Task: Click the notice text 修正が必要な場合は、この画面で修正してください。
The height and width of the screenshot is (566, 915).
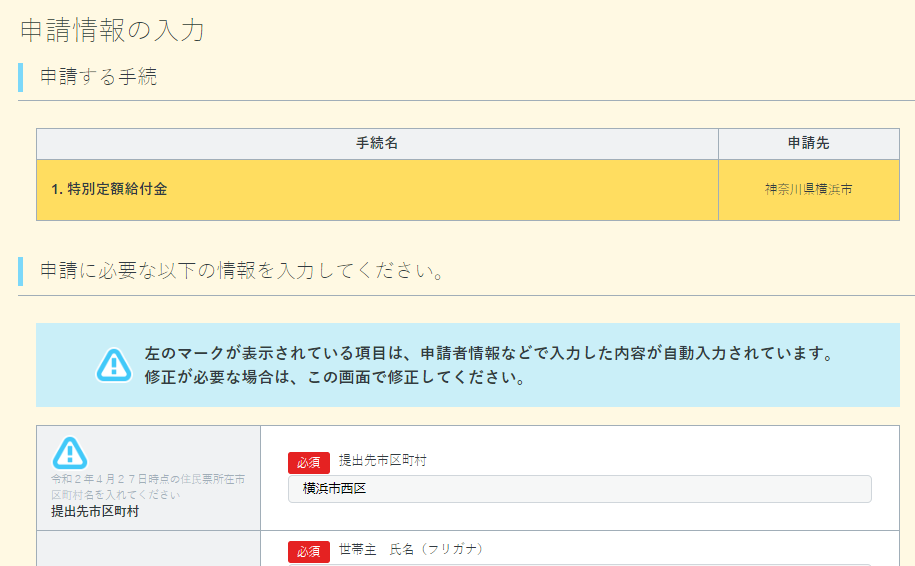Action: [335, 378]
